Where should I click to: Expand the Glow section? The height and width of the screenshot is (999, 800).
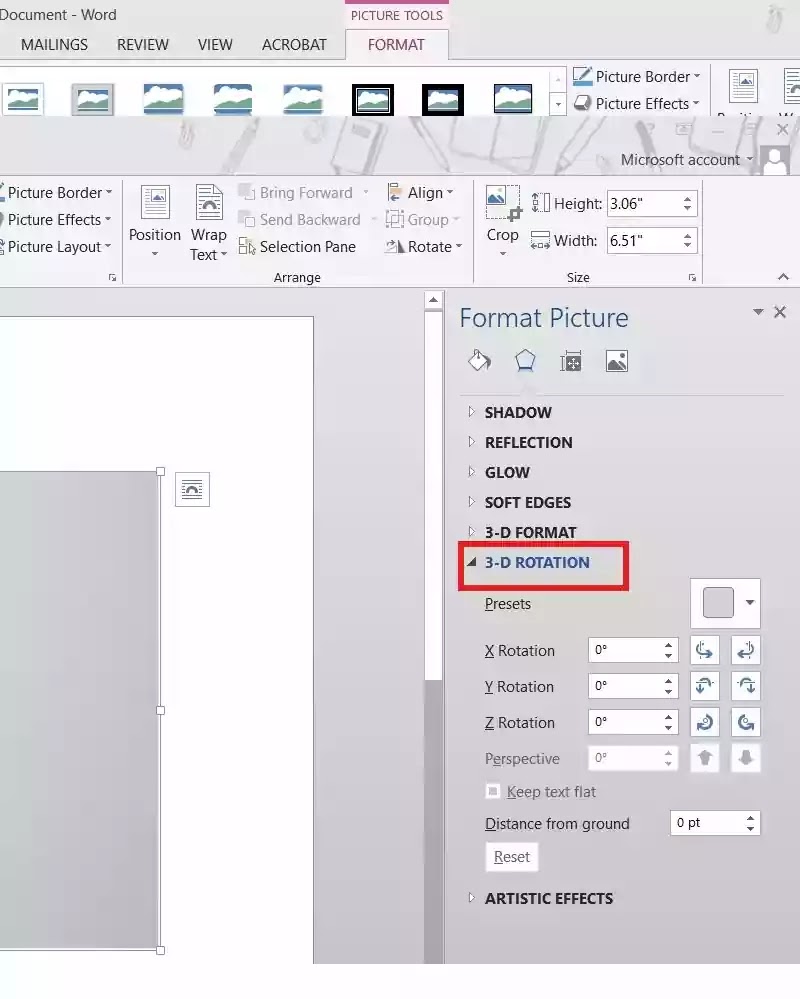coord(471,471)
